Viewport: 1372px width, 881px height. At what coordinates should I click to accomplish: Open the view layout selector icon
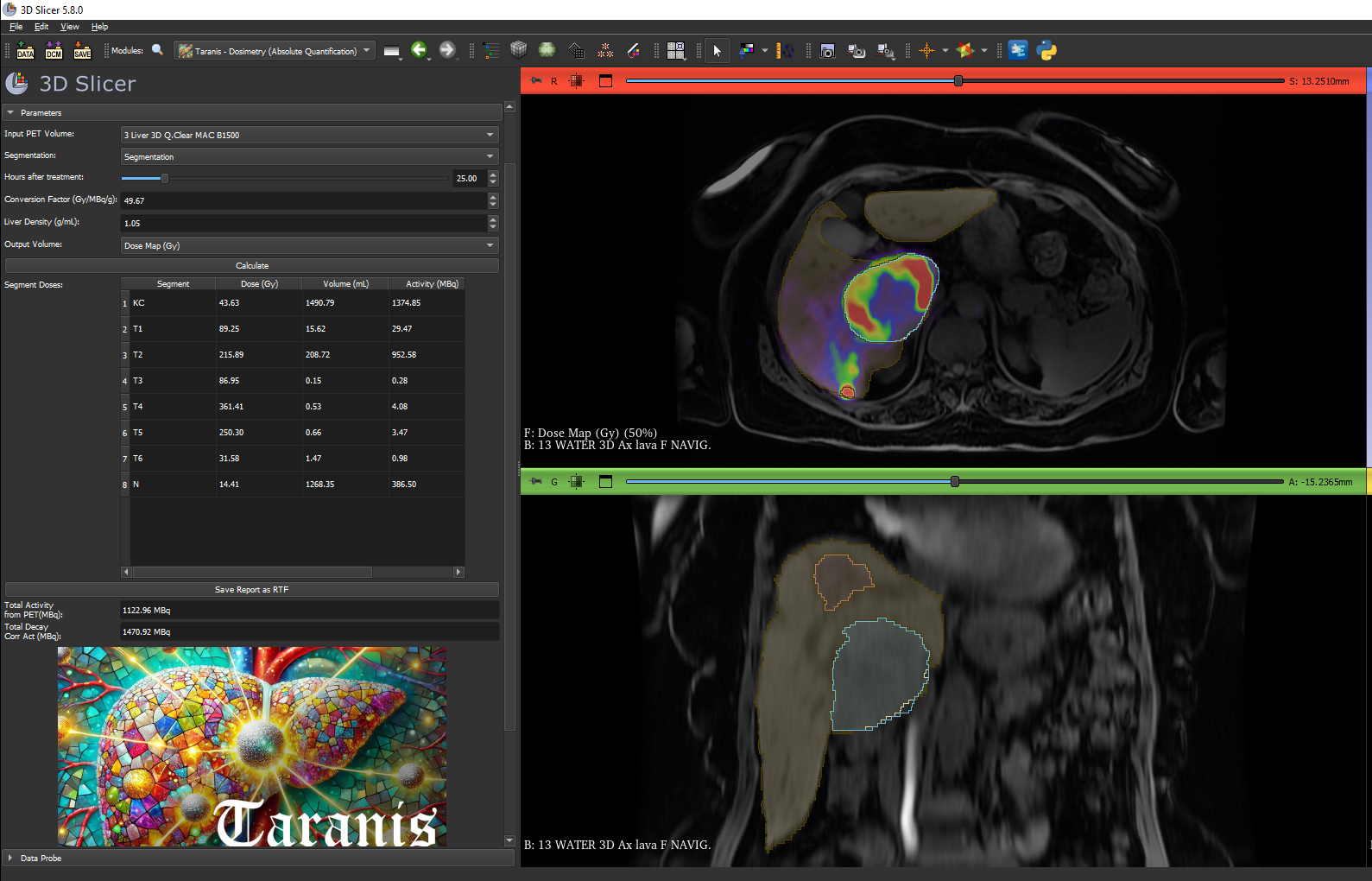676,51
